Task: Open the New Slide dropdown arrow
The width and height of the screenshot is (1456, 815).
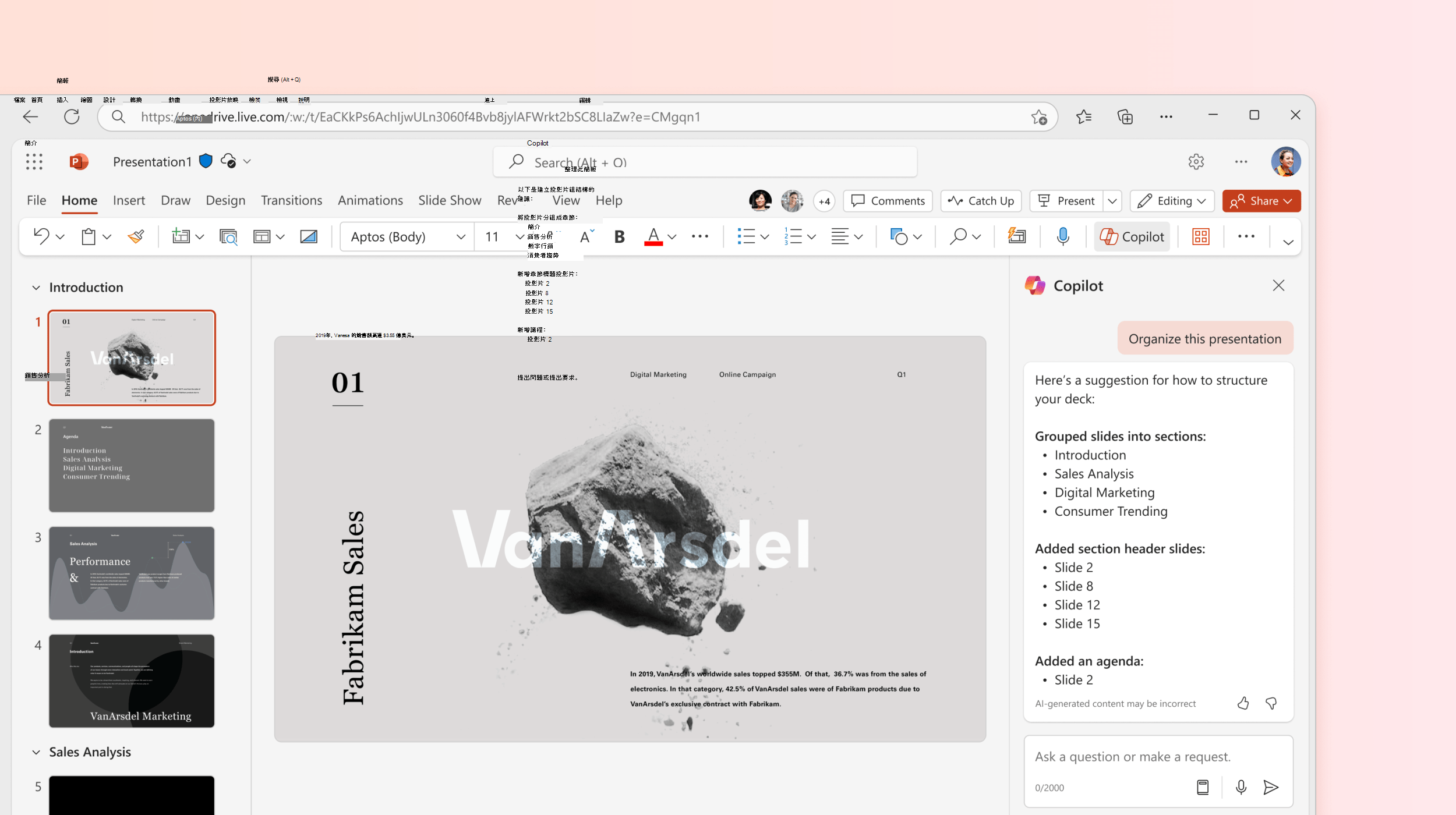Action: (x=200, y=237)
